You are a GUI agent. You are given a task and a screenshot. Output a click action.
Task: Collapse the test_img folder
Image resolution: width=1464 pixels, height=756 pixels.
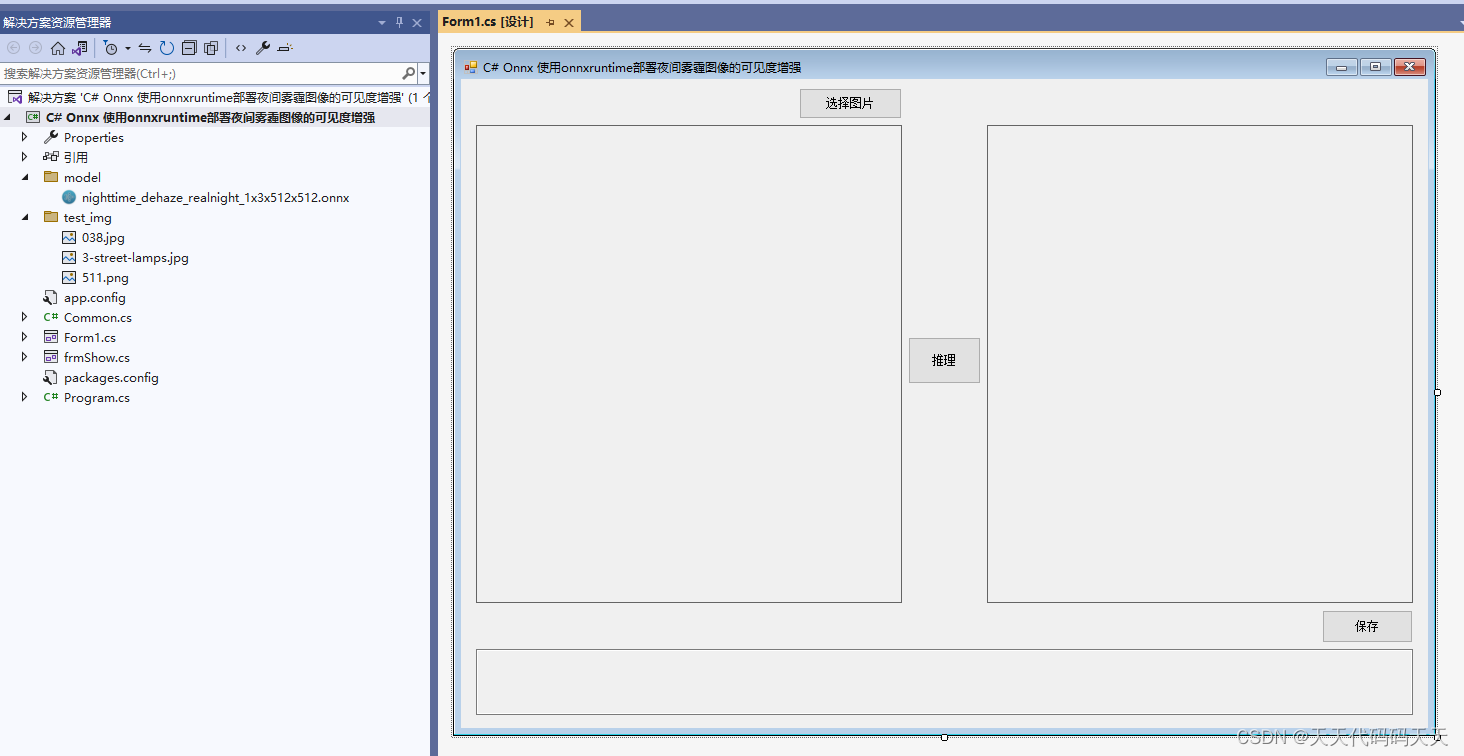coord(25,217)
